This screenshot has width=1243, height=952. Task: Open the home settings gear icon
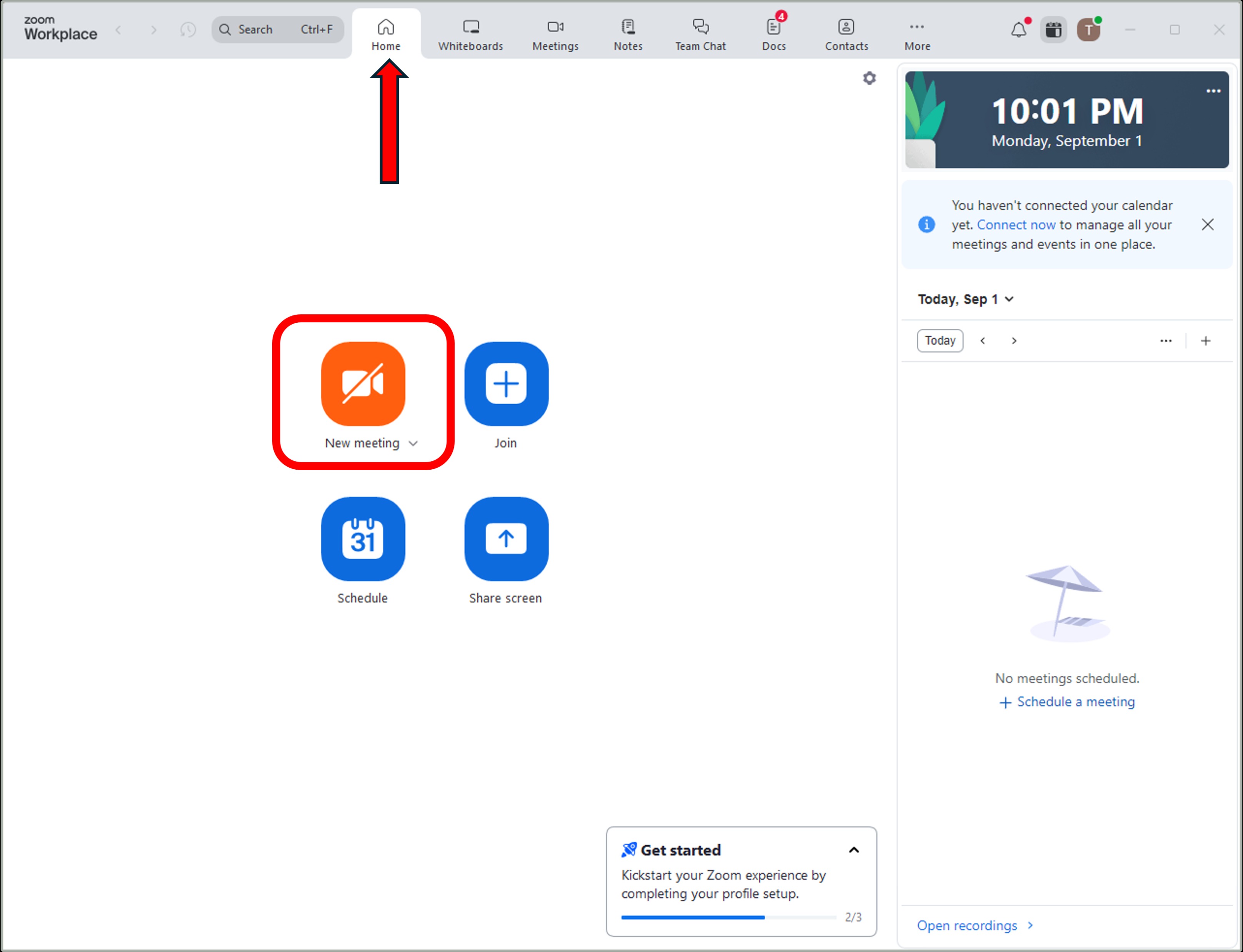tap(869, 78)
